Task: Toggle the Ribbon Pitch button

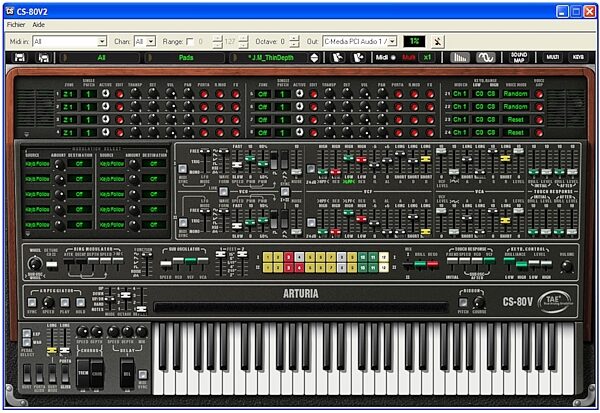Action: [463, 303]
